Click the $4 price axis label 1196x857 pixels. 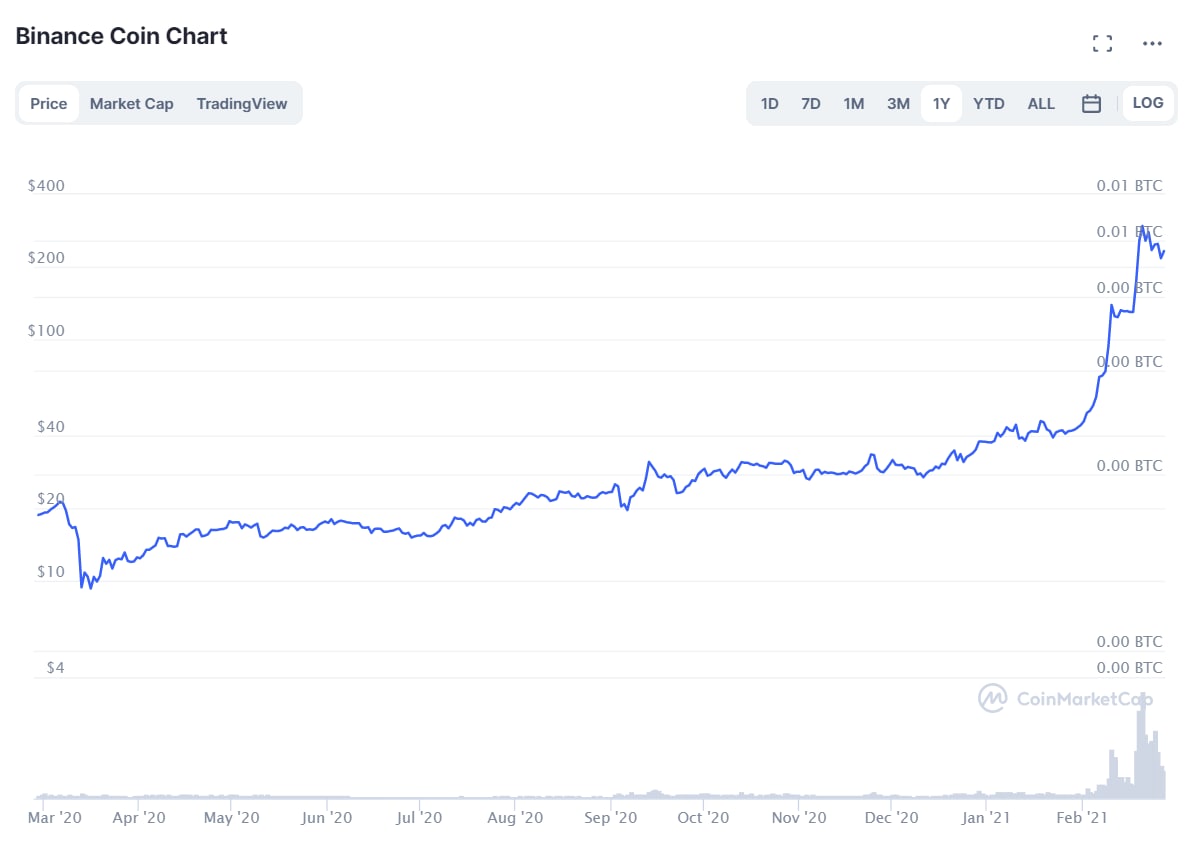(x=56, y=668)
